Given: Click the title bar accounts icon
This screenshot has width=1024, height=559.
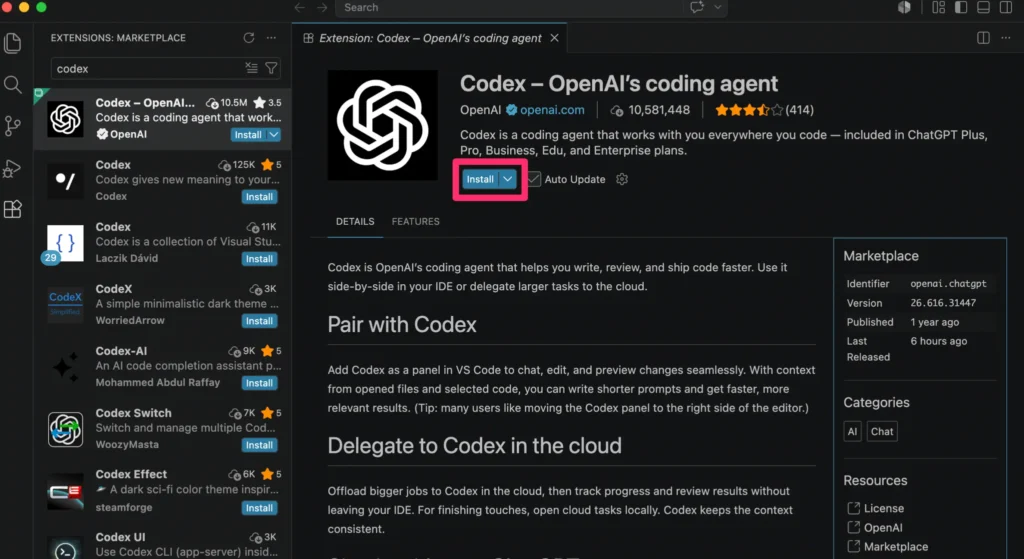Looking at the screenshot, I should coord(904,7).
